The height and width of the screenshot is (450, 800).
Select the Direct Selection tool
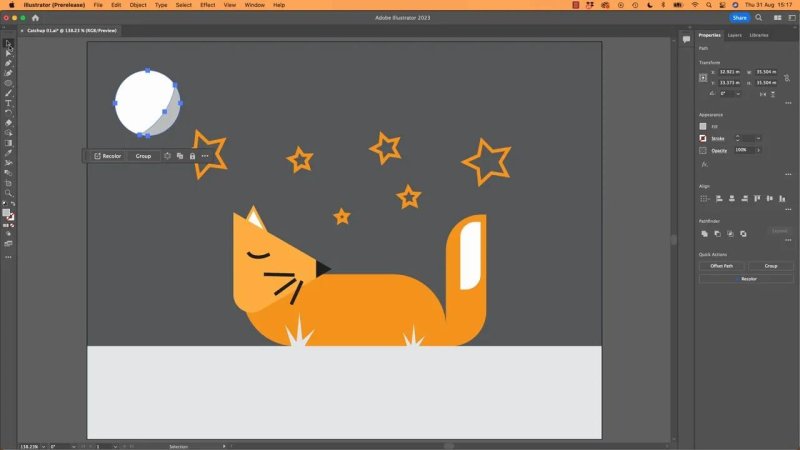(x=8, y=54)
